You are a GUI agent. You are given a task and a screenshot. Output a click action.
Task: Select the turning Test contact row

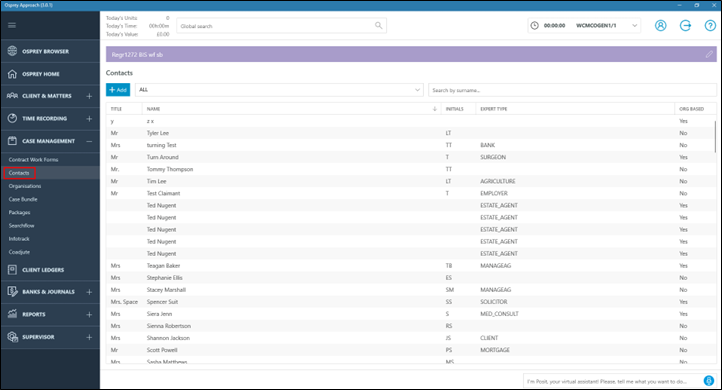click(x=411, y=145)
